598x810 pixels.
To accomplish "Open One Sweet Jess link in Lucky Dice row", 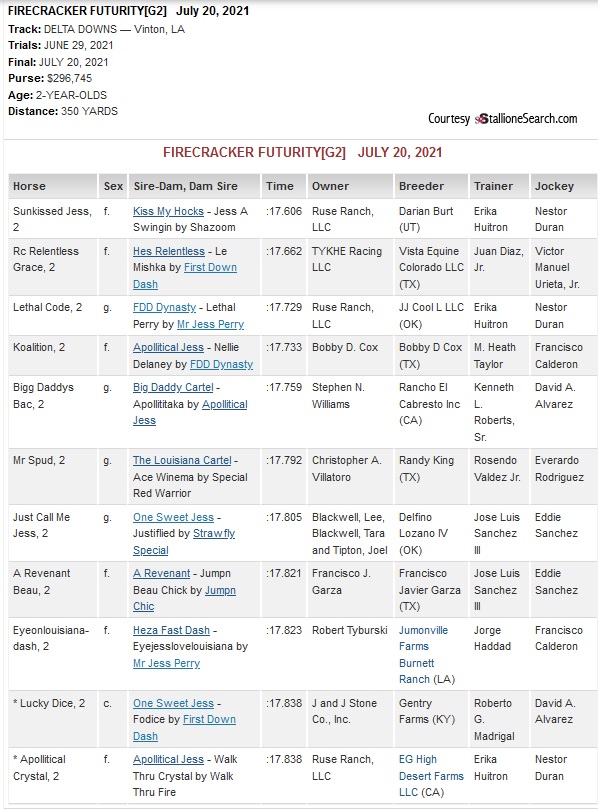I will (x=173, y=703).
